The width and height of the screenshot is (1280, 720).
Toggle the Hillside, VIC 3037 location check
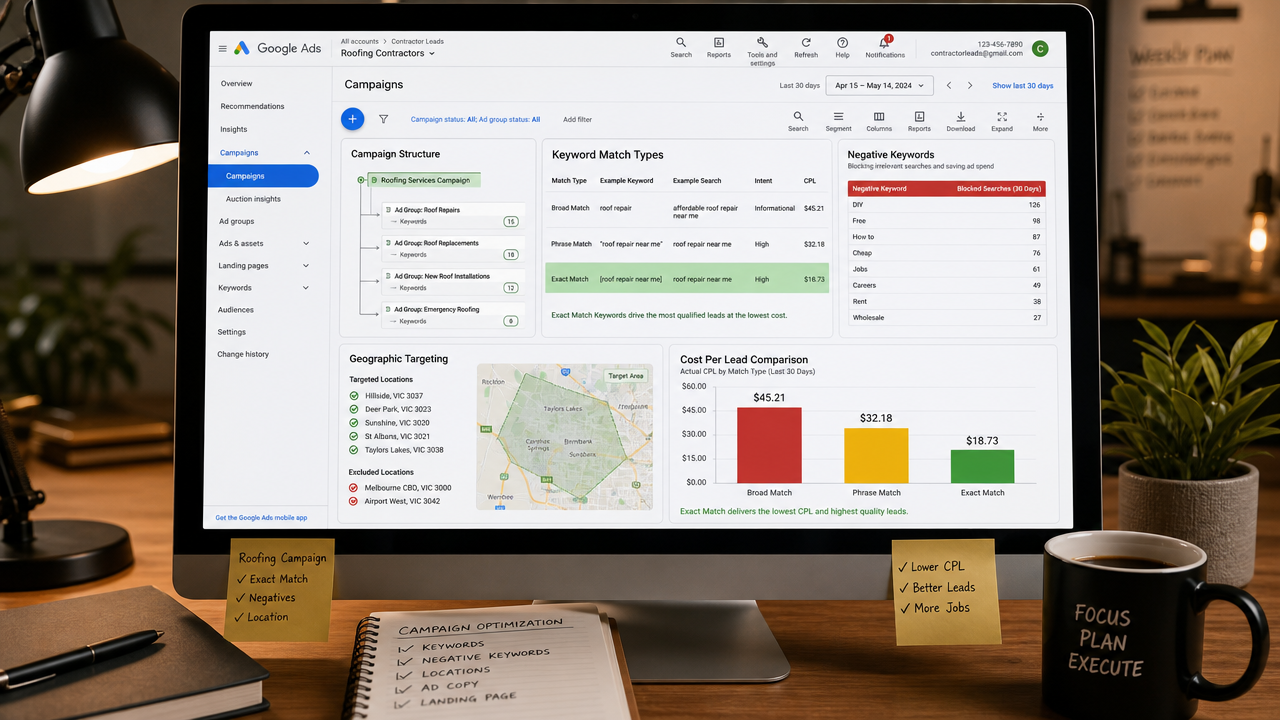[x=354, y=396]
